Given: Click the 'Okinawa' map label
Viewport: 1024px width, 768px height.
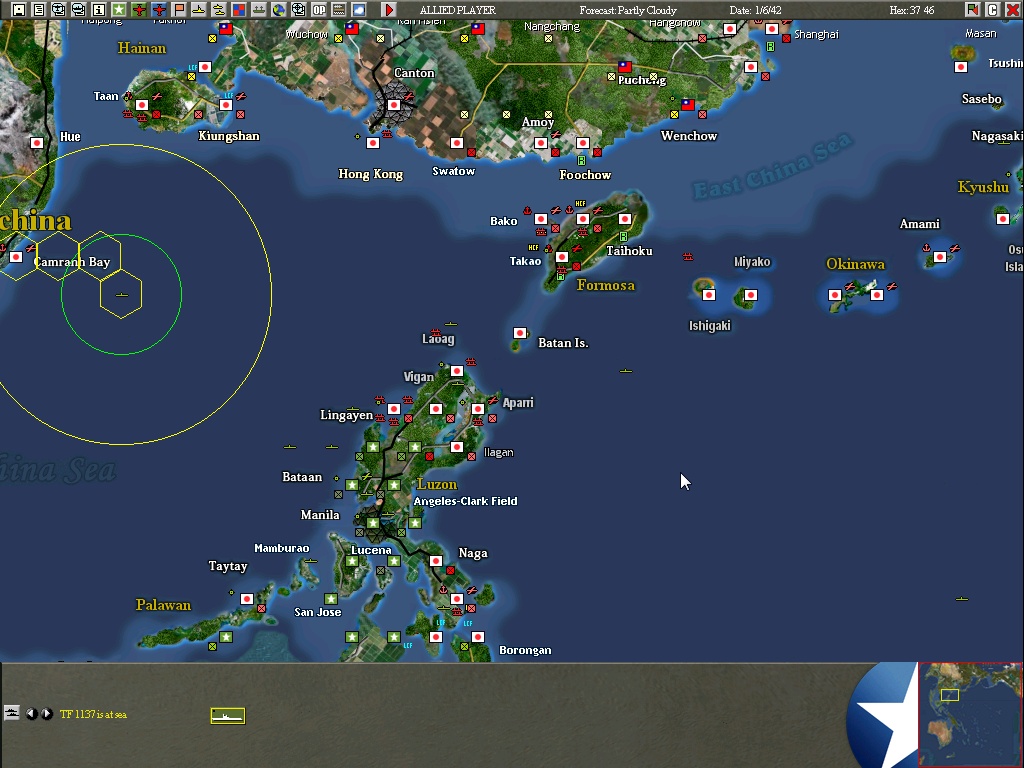Looking at the screenshot, I should (x=856, y=264).
